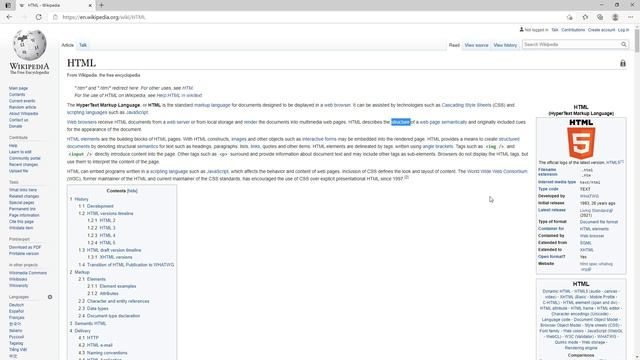
Task: Jump to 1.1 Development in Contents
Action: (x=100, y=207)
